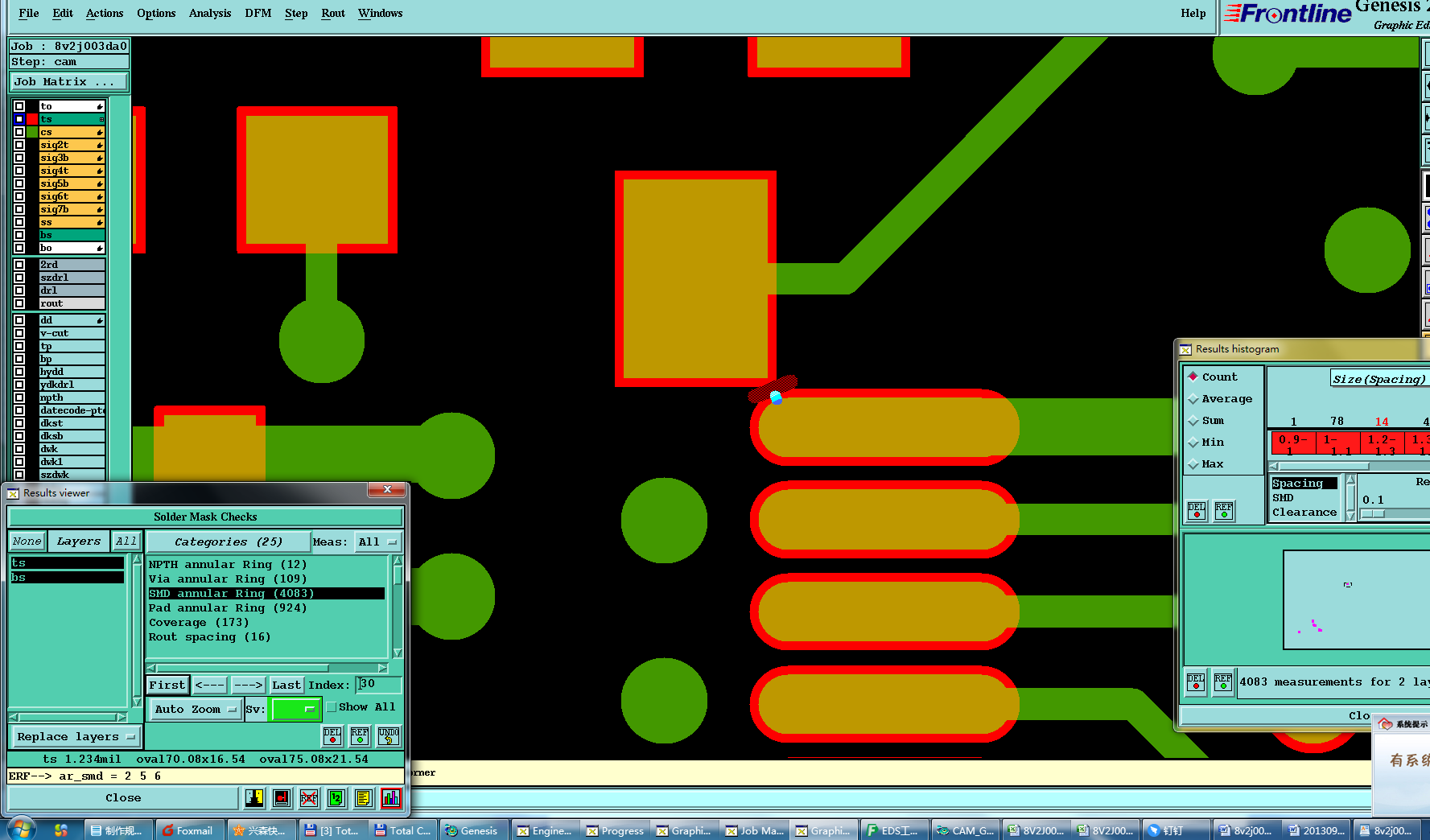Click the green color box of cs layer

click(32, 132)
